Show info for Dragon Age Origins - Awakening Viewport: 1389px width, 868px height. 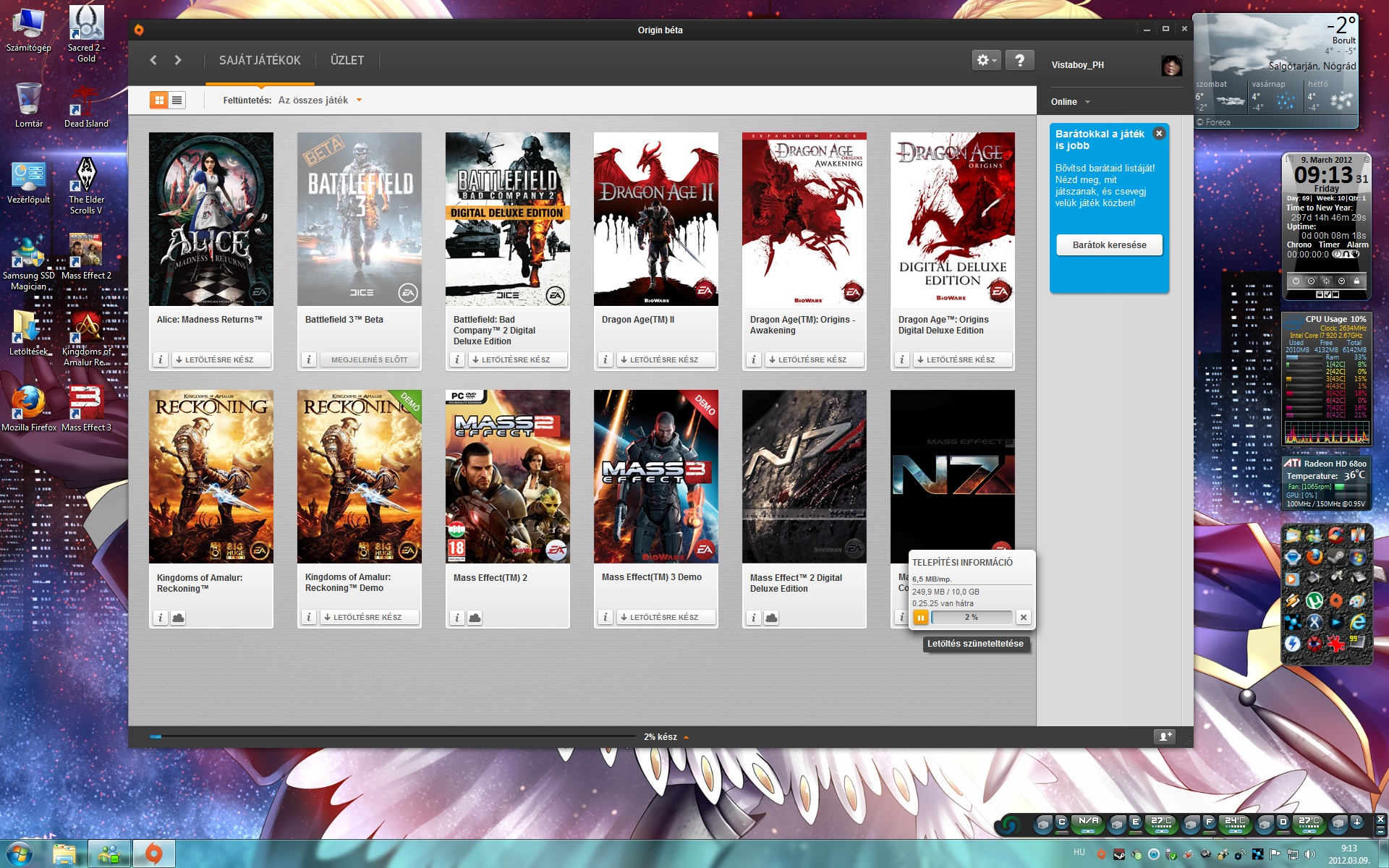point(754,359)
